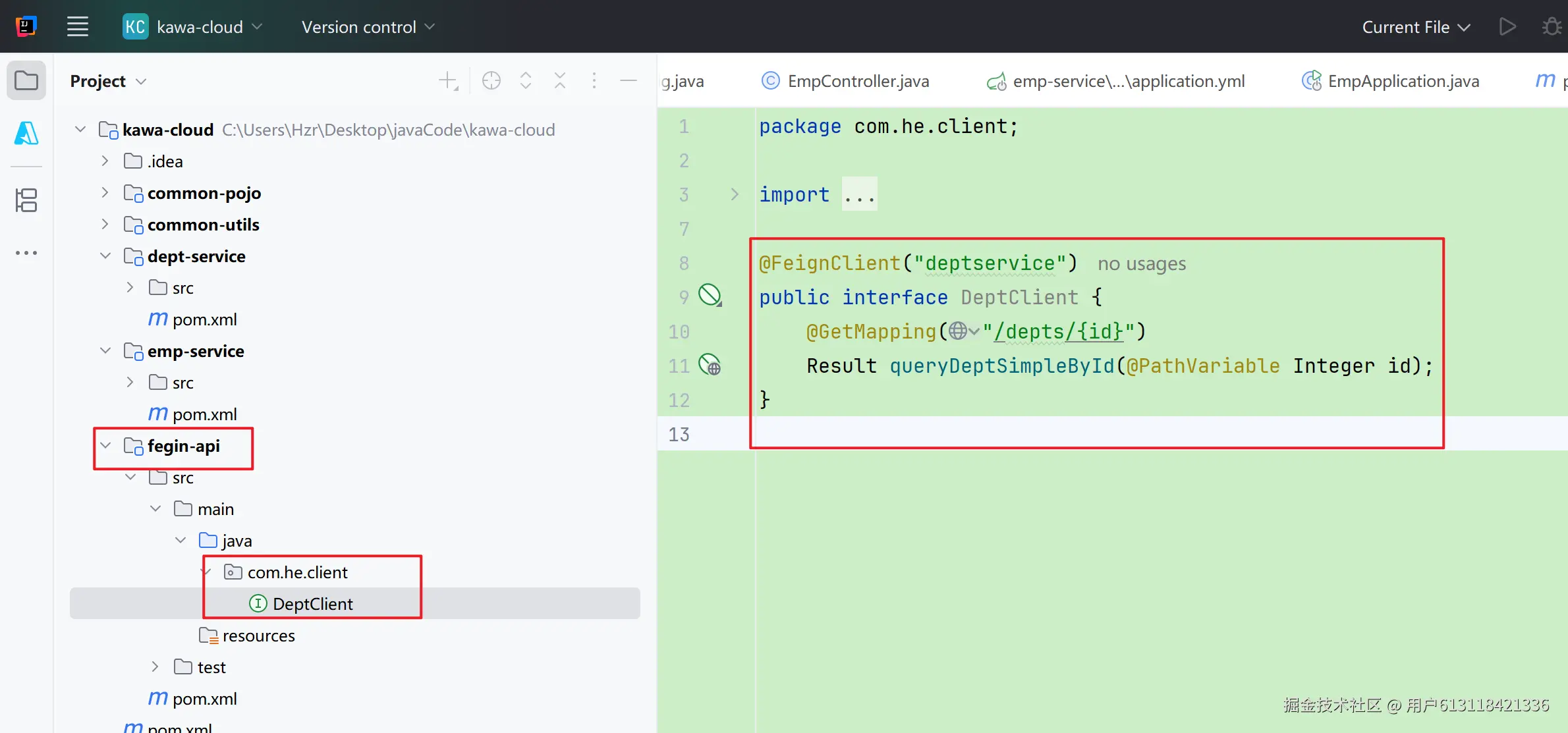Click the gutter icon on line 9
Image resolution: width=1568 pixels, height=733 pixels.
[710, 295]
